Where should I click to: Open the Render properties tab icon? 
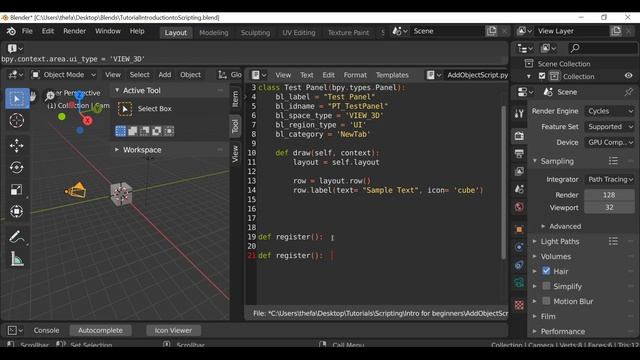[519, 136]
